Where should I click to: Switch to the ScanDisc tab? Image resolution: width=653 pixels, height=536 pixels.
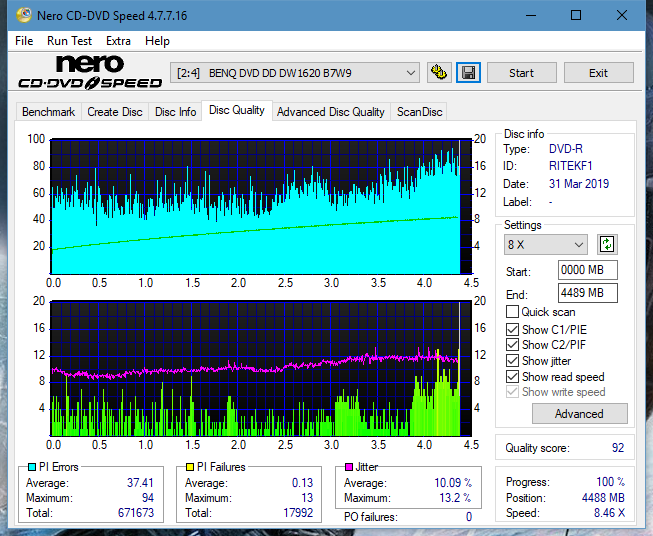[419, 112]
